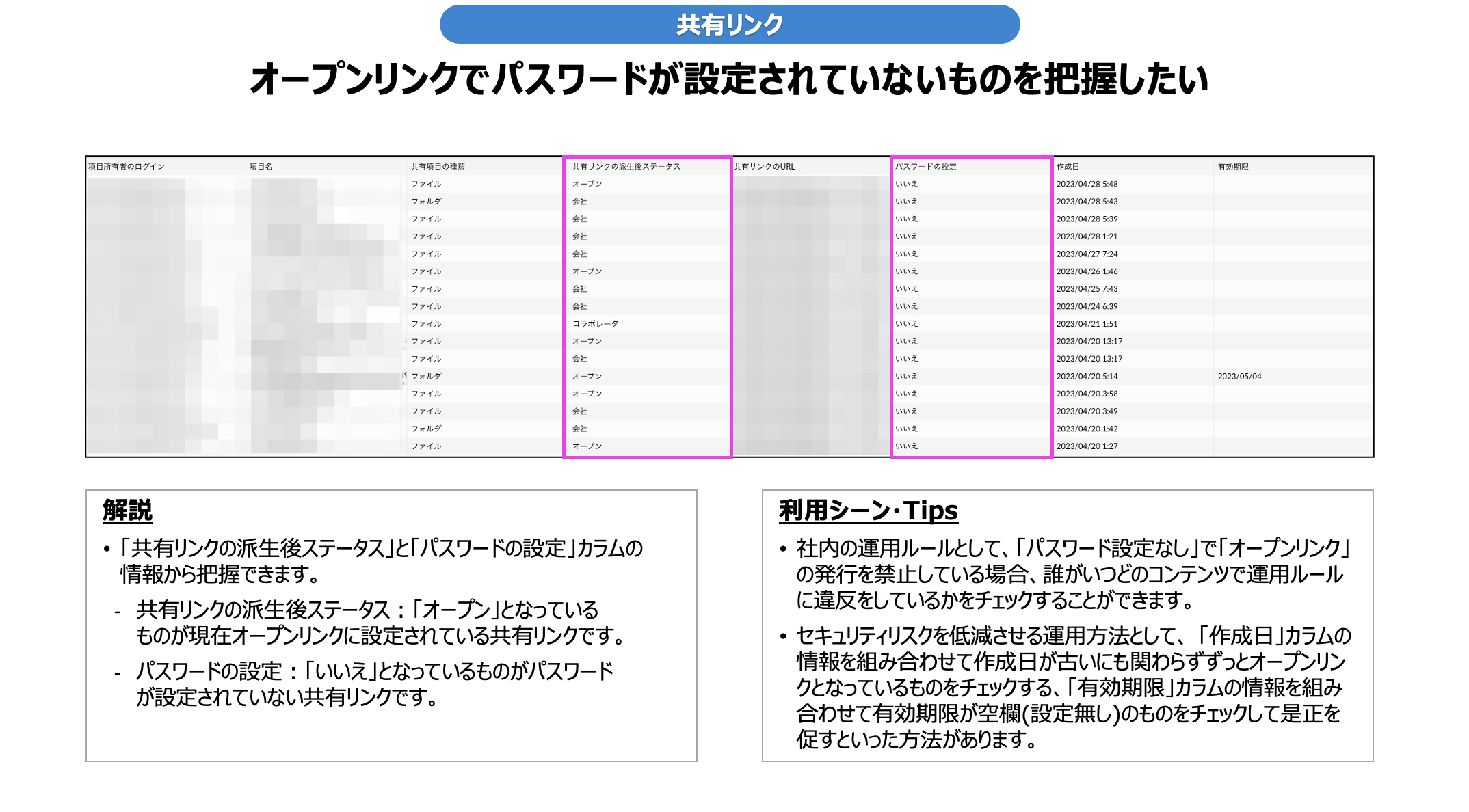
Task: Click the 有効期限 column header
Action: [x=1233, y=167]
